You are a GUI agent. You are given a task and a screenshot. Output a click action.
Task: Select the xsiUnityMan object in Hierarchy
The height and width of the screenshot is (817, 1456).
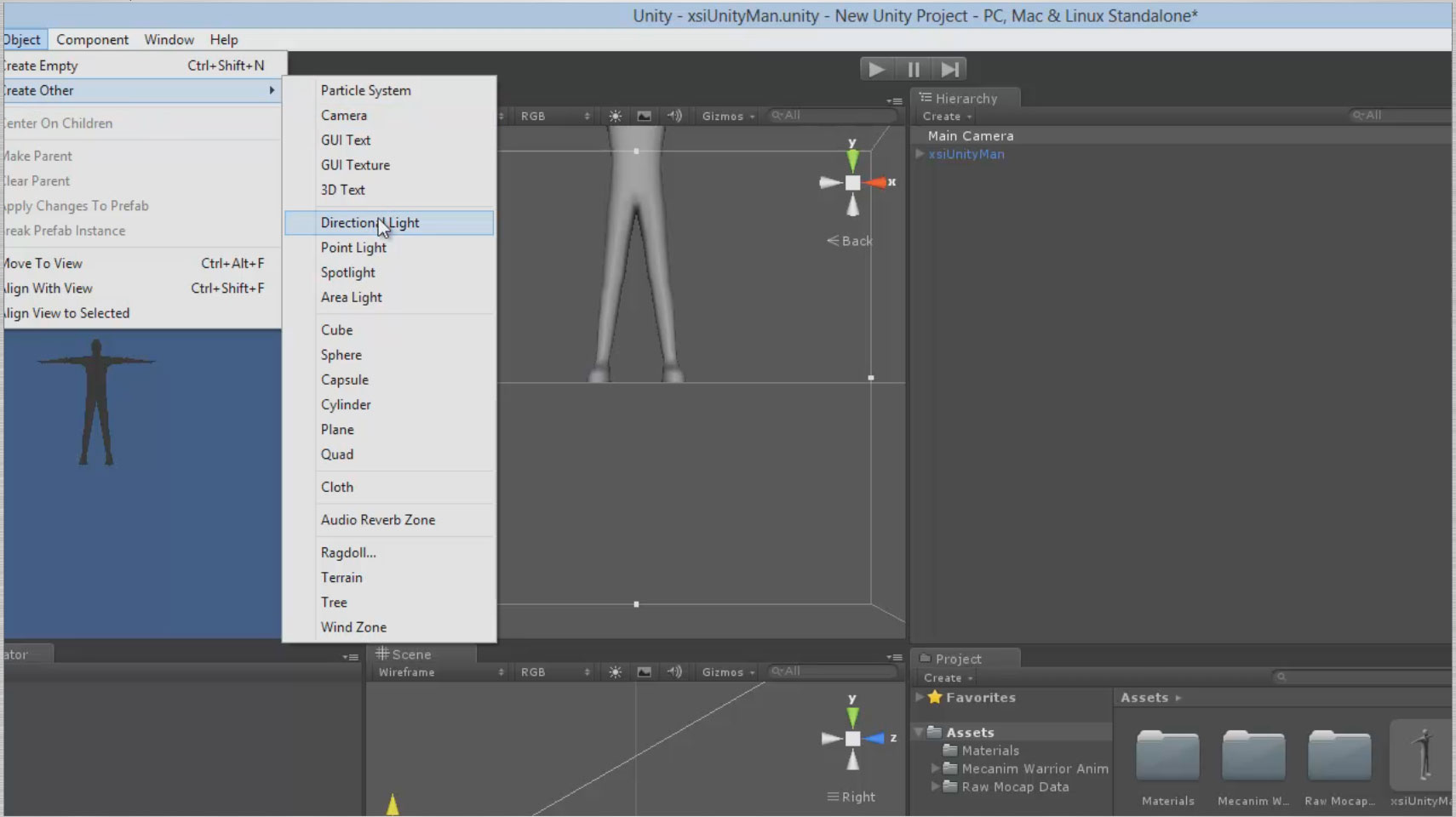(966, 154)
